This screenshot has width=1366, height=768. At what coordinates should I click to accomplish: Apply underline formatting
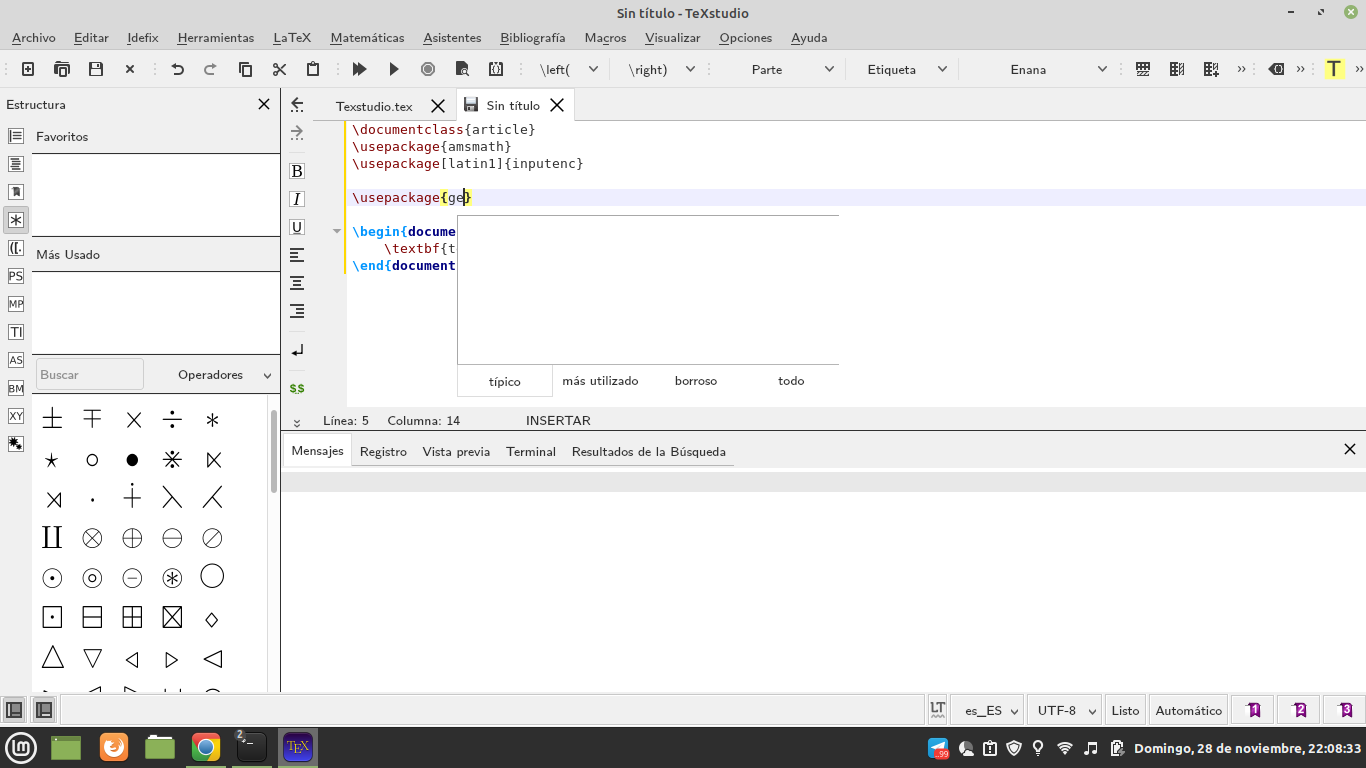point(296,227)
